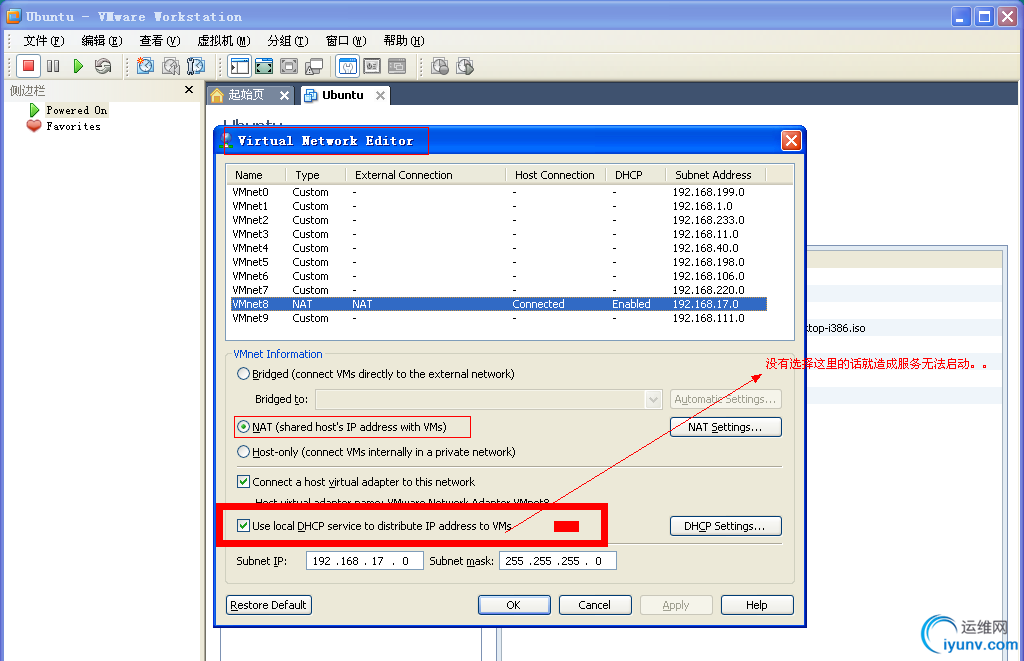Click the Suspend pause icon in toolbar
This screenshot has width=1024, height=661.
click(x=54, y=66)
